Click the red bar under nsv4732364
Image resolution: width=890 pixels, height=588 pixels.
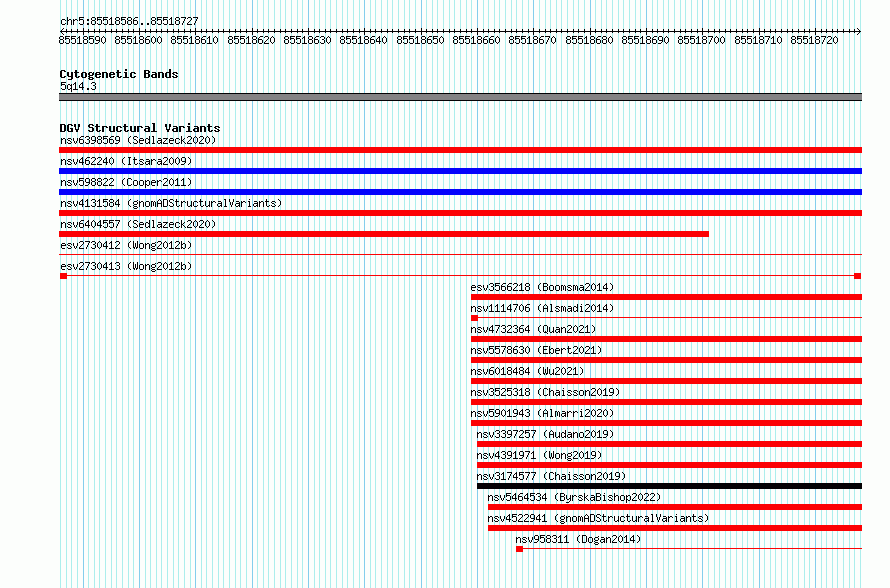coord(666,339)
